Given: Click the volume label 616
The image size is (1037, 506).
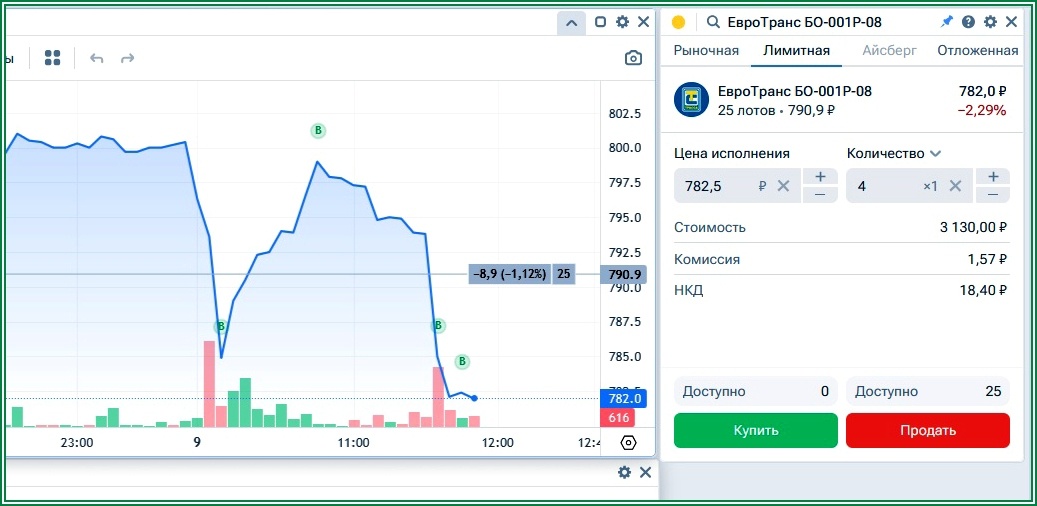Looking at the screenshot, I should point(617,417).
